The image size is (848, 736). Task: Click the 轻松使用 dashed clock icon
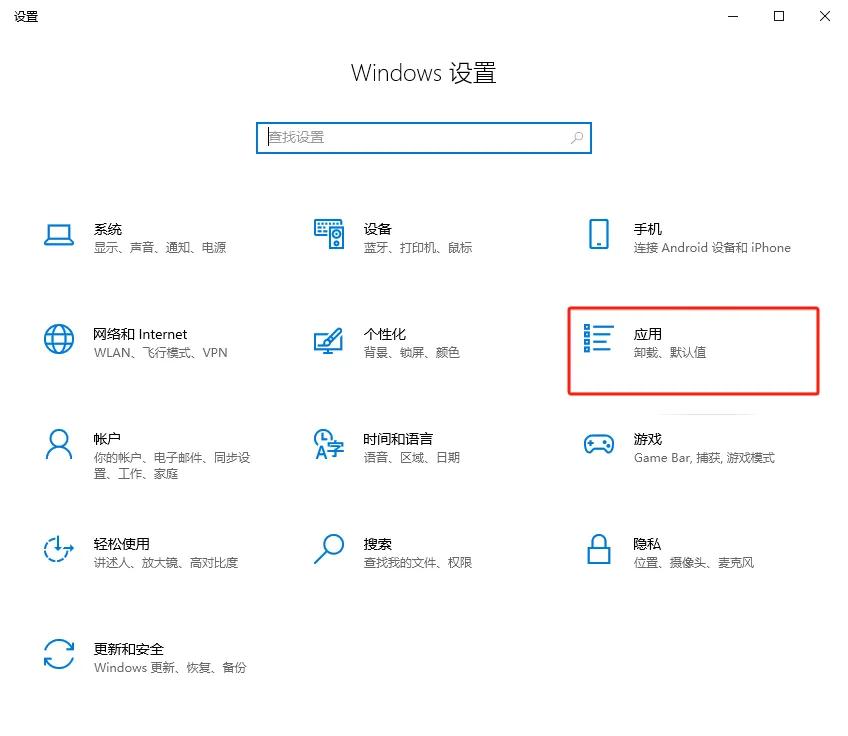(x=58, y=549)
